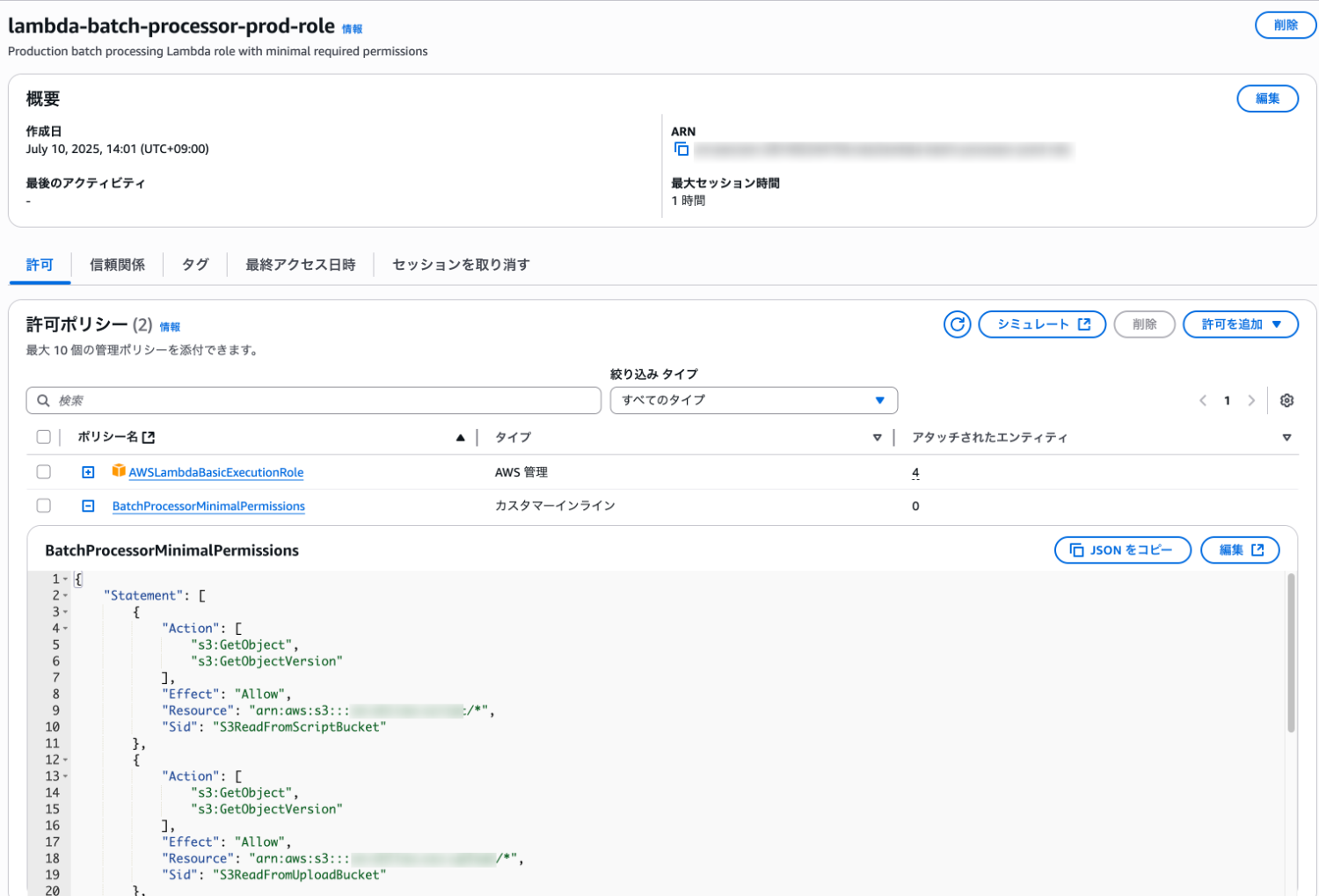This screenshot has width=1319, height=896.
Task: Click the AWSLambdaBasicExecutionRole orange box icon
Action: coord(119,471)
